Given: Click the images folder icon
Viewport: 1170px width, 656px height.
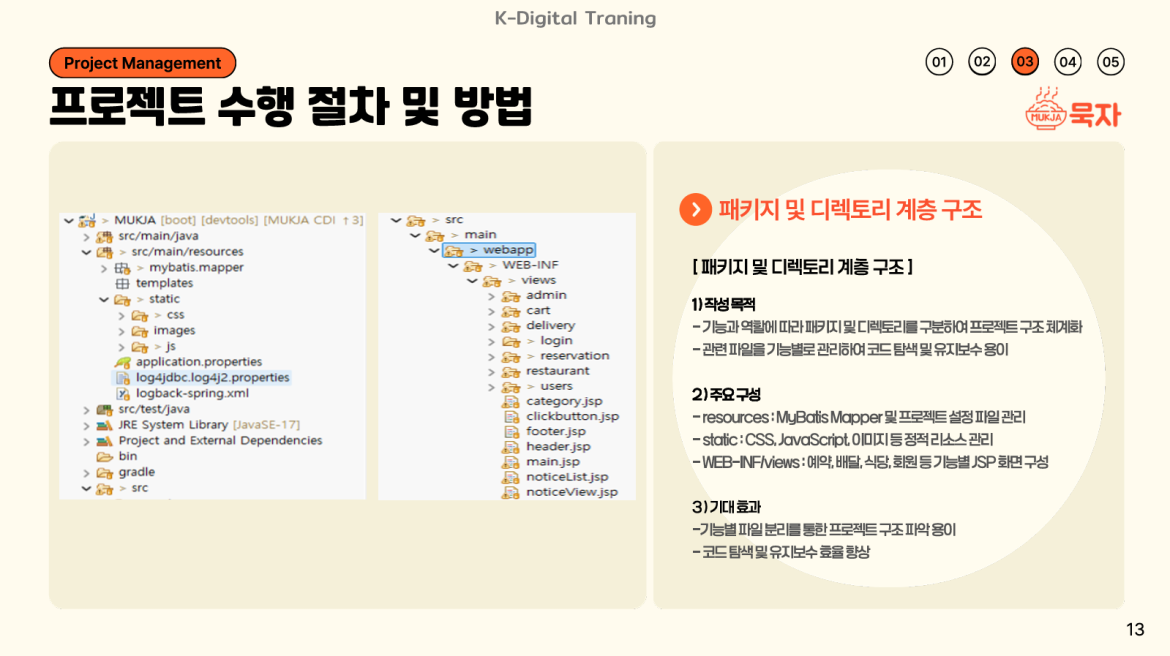Looking at the screenshot, I should click(140, 331).
